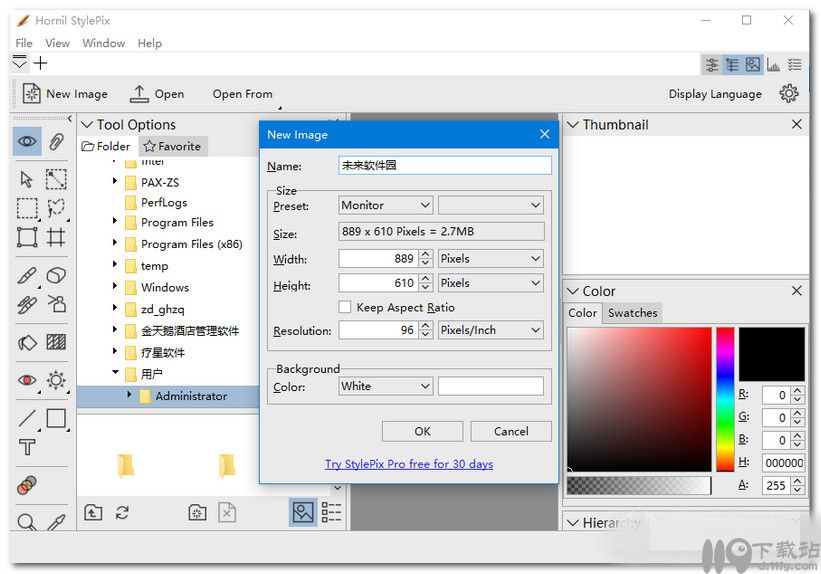Select the arrow pointer tool
Viewport: 821px width, 574px height.
coord(26,179)
